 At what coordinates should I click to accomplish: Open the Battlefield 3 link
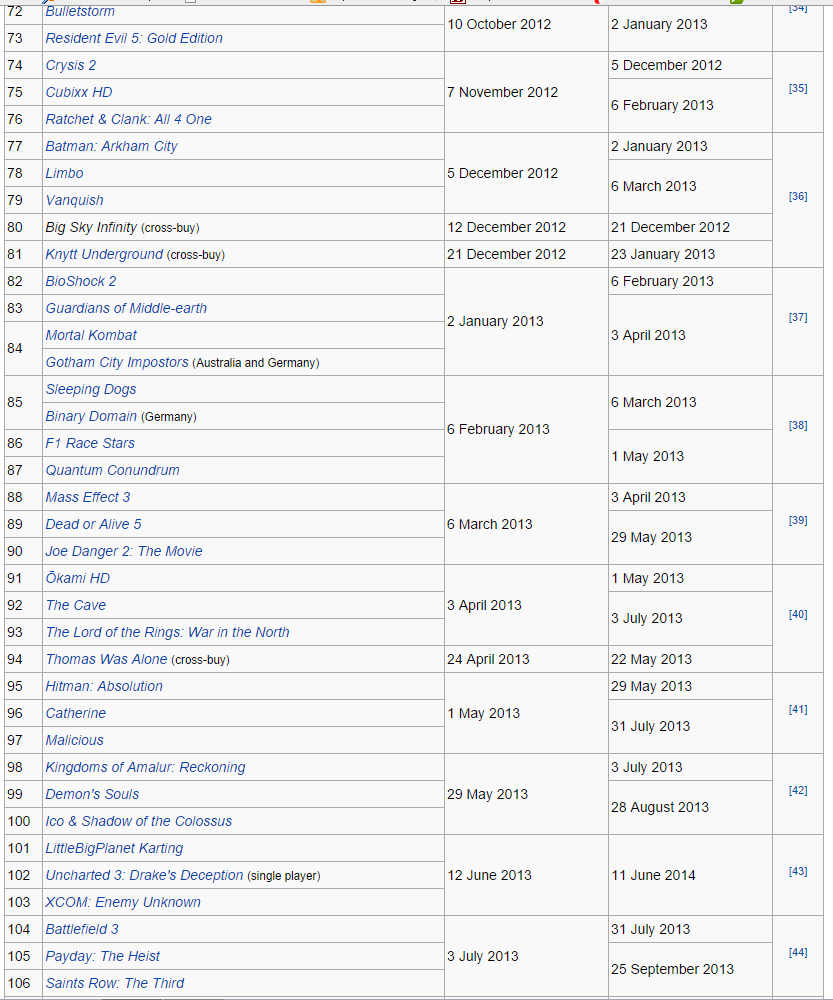pyautogui.click(x=82, y=929)
